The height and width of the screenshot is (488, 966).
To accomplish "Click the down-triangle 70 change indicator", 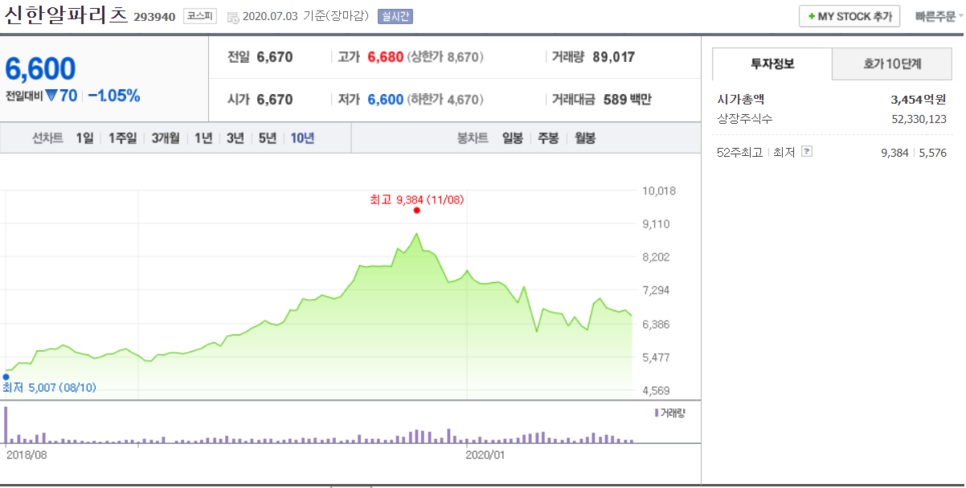I will coord(62,96).
